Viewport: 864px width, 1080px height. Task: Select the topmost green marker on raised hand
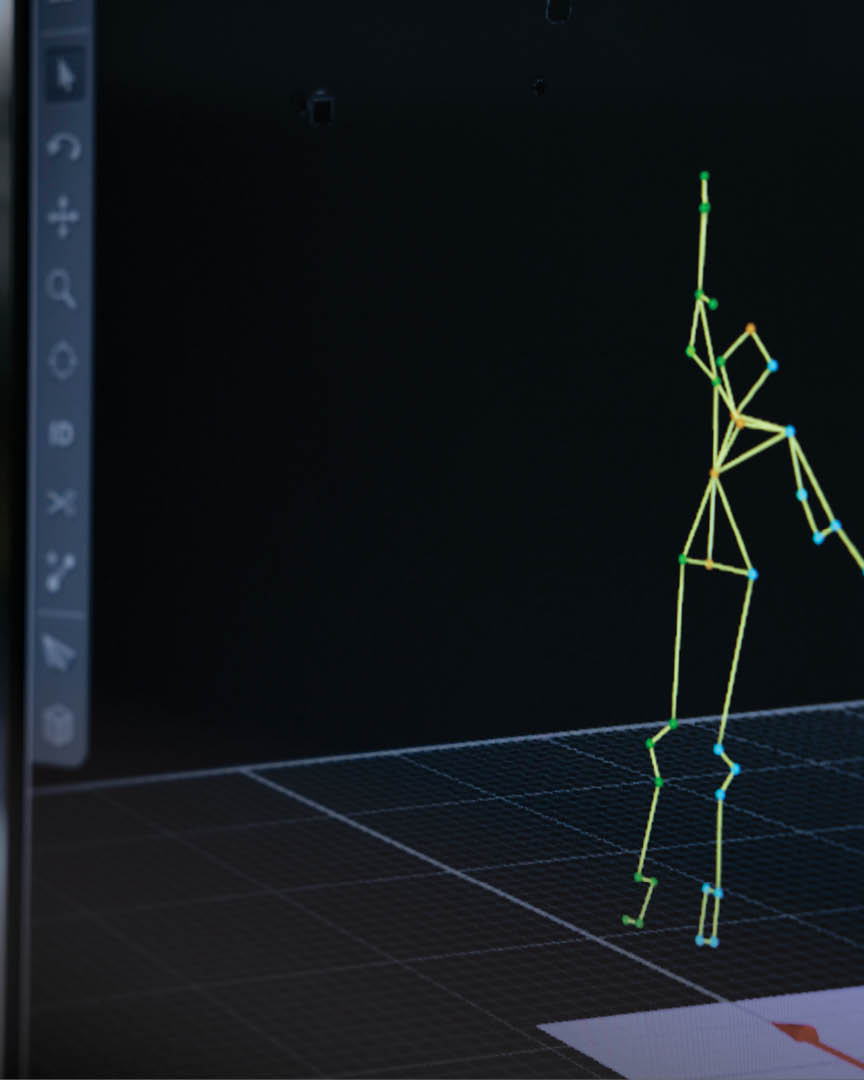click(704, 176)
